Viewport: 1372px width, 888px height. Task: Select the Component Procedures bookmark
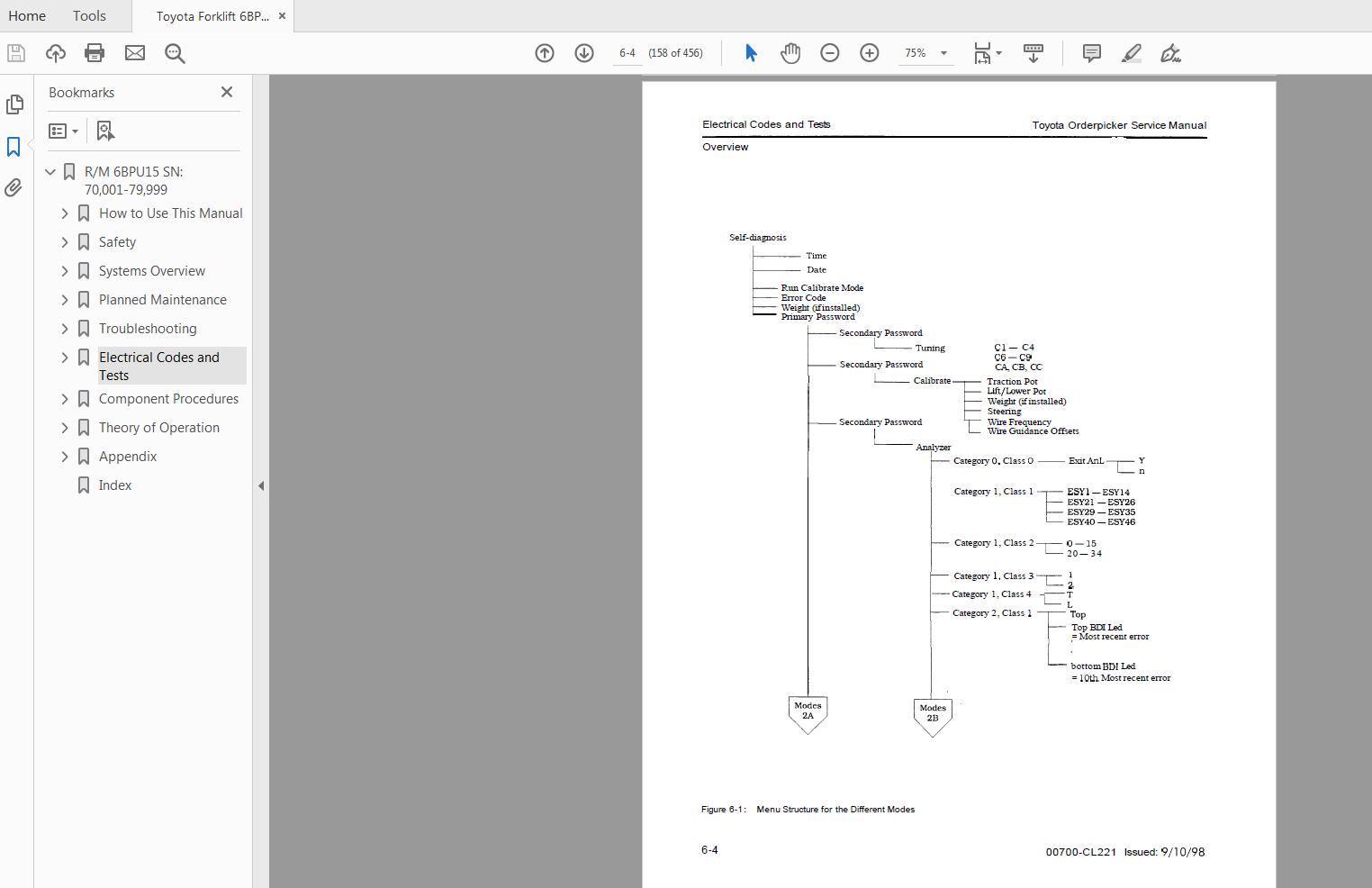click(168, 398)
